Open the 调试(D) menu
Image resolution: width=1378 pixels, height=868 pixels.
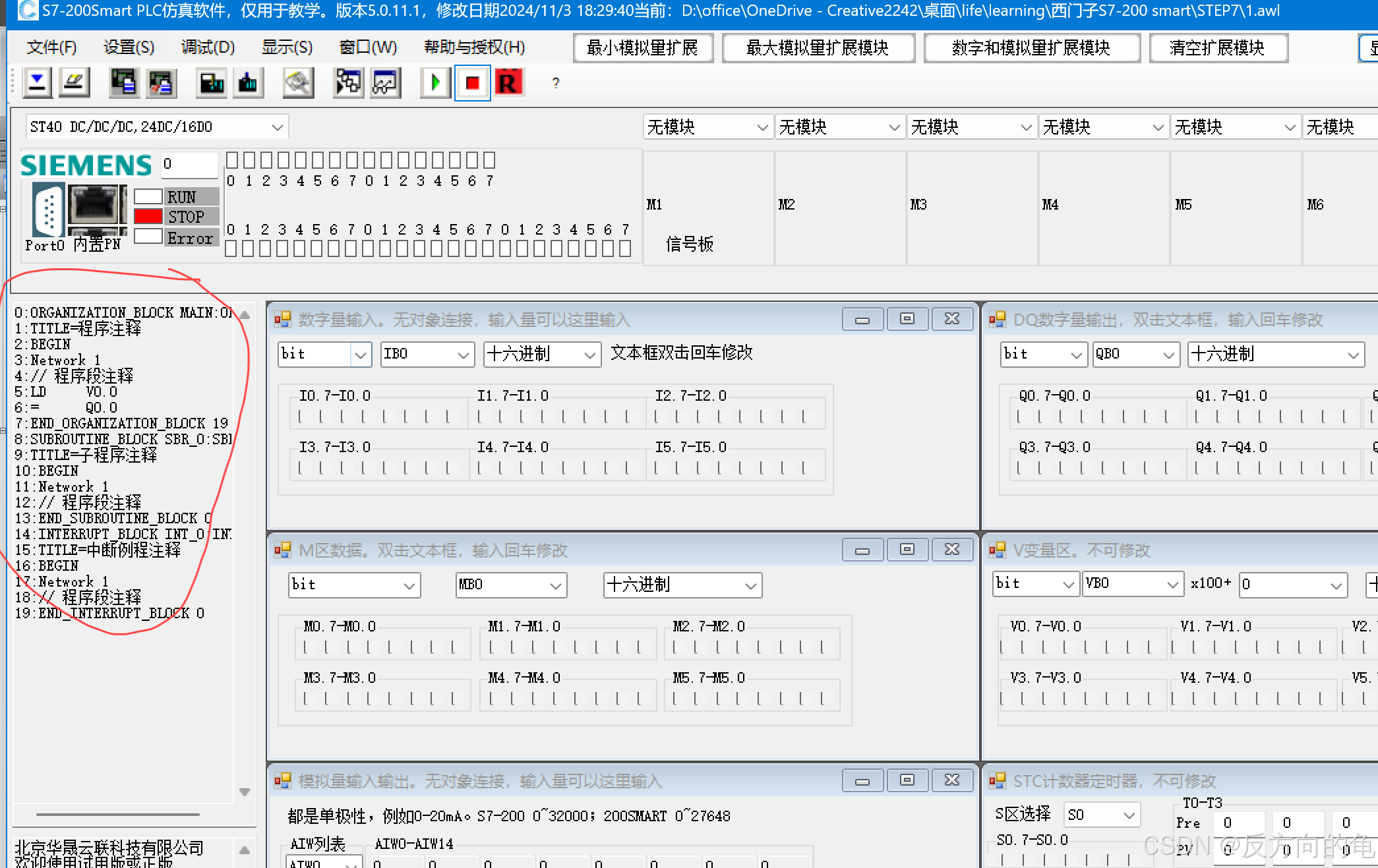208,47
